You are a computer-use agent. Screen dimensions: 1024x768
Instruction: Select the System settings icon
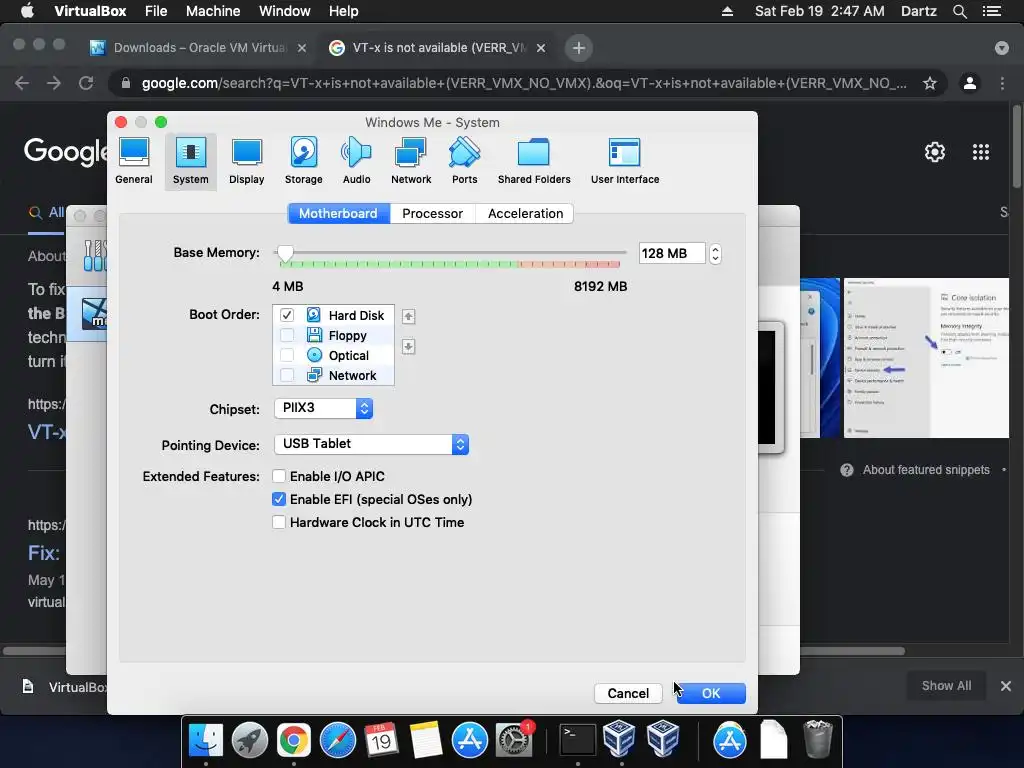191,161
